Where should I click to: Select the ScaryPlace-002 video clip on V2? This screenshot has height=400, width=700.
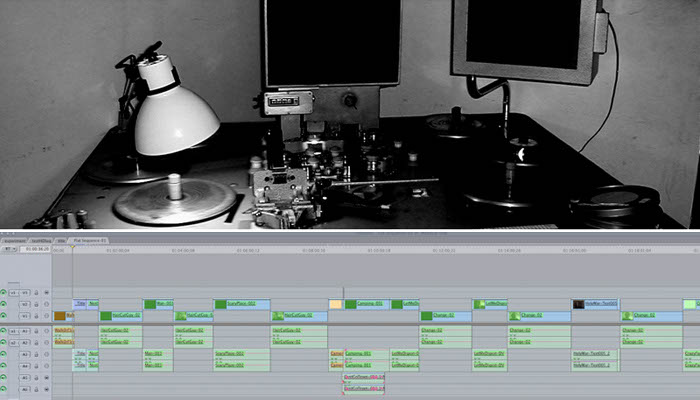coord(242,304)
